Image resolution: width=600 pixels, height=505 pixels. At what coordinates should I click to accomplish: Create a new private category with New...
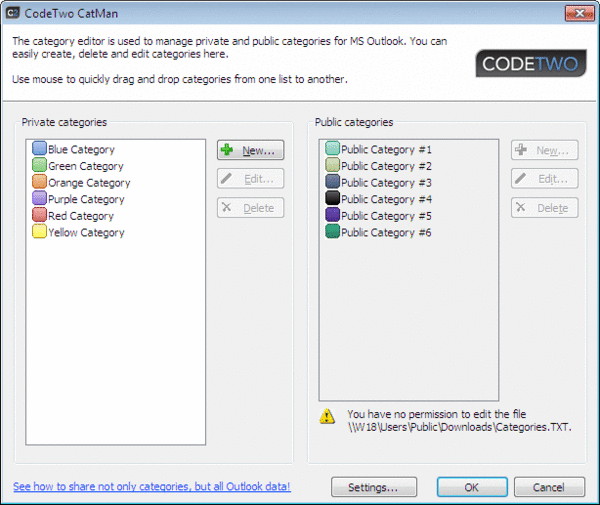[x=251, y=150]
